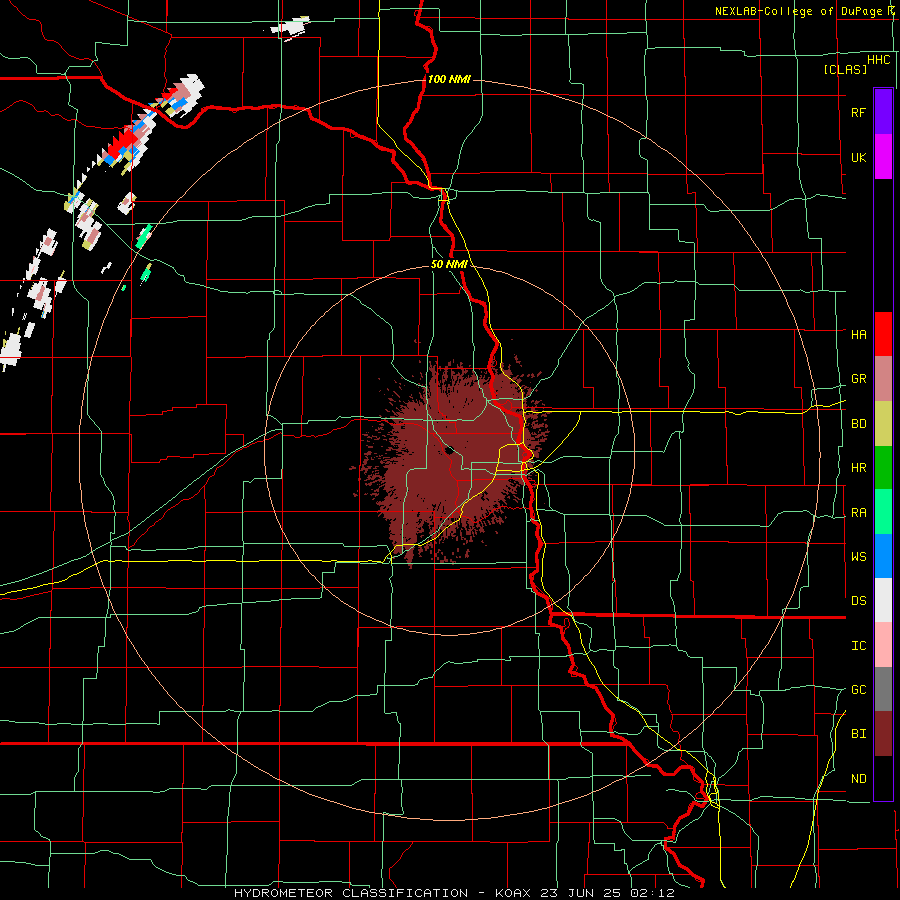The height and width of the screenshot is (900, 900).
Task: Click the DS legend label
Action: [858, 601]
